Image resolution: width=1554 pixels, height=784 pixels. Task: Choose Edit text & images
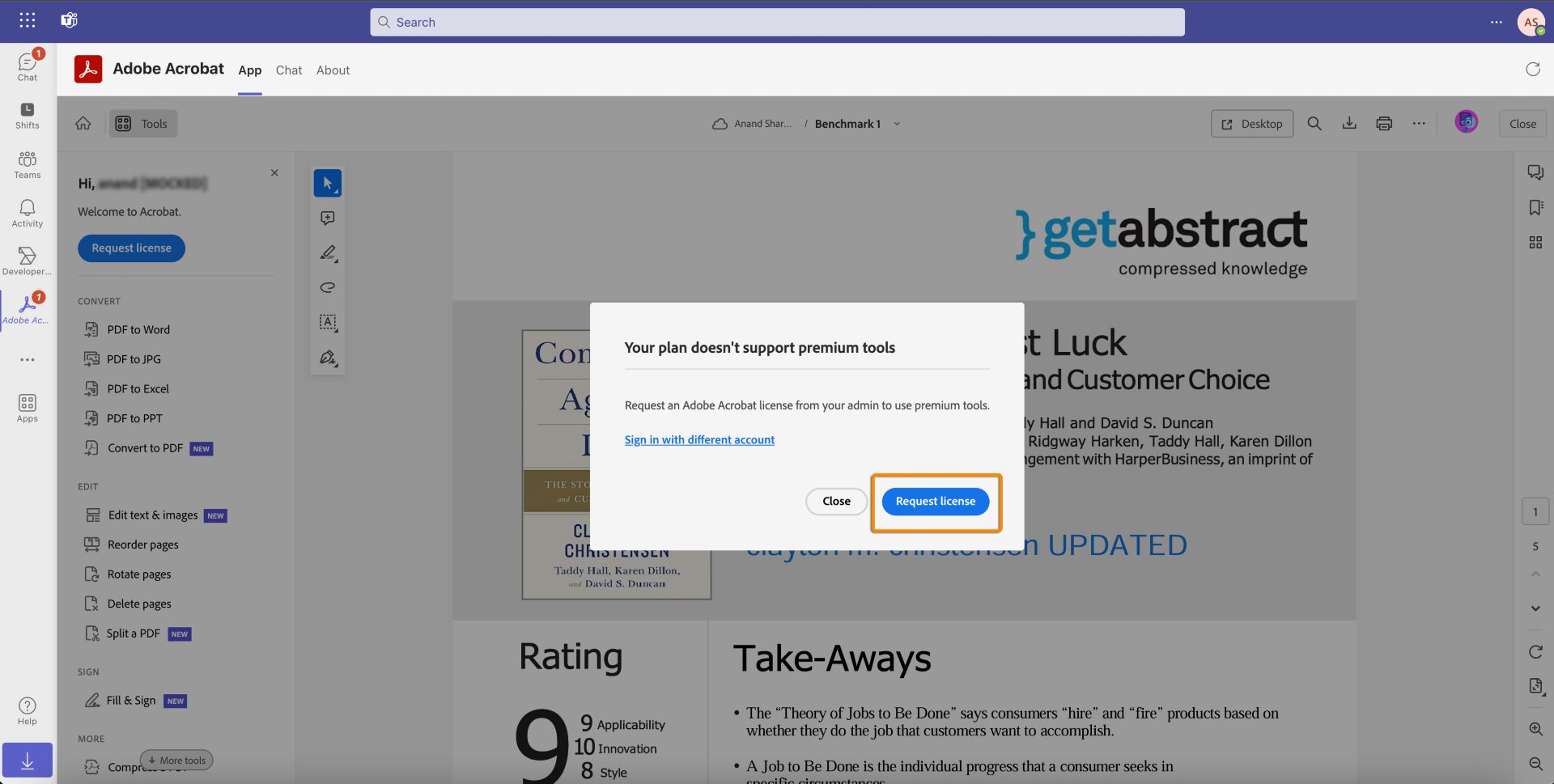pyautogui.click(x=155, y=515)
